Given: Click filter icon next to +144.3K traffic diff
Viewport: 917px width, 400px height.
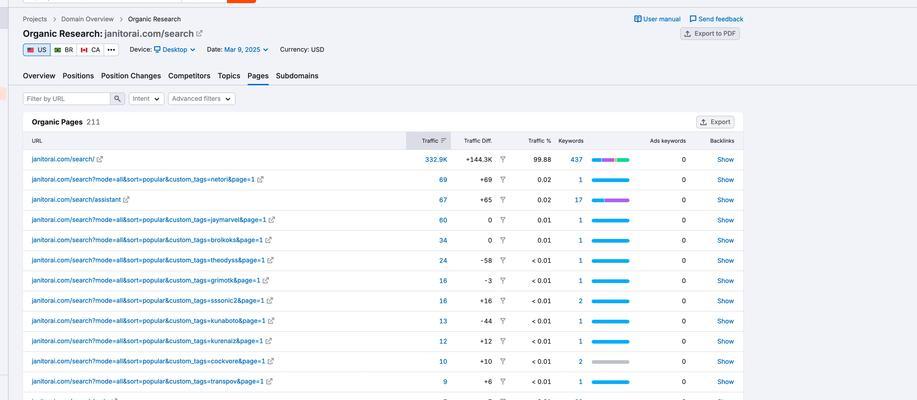Looking at the screenshot, I should coord(502,159).
